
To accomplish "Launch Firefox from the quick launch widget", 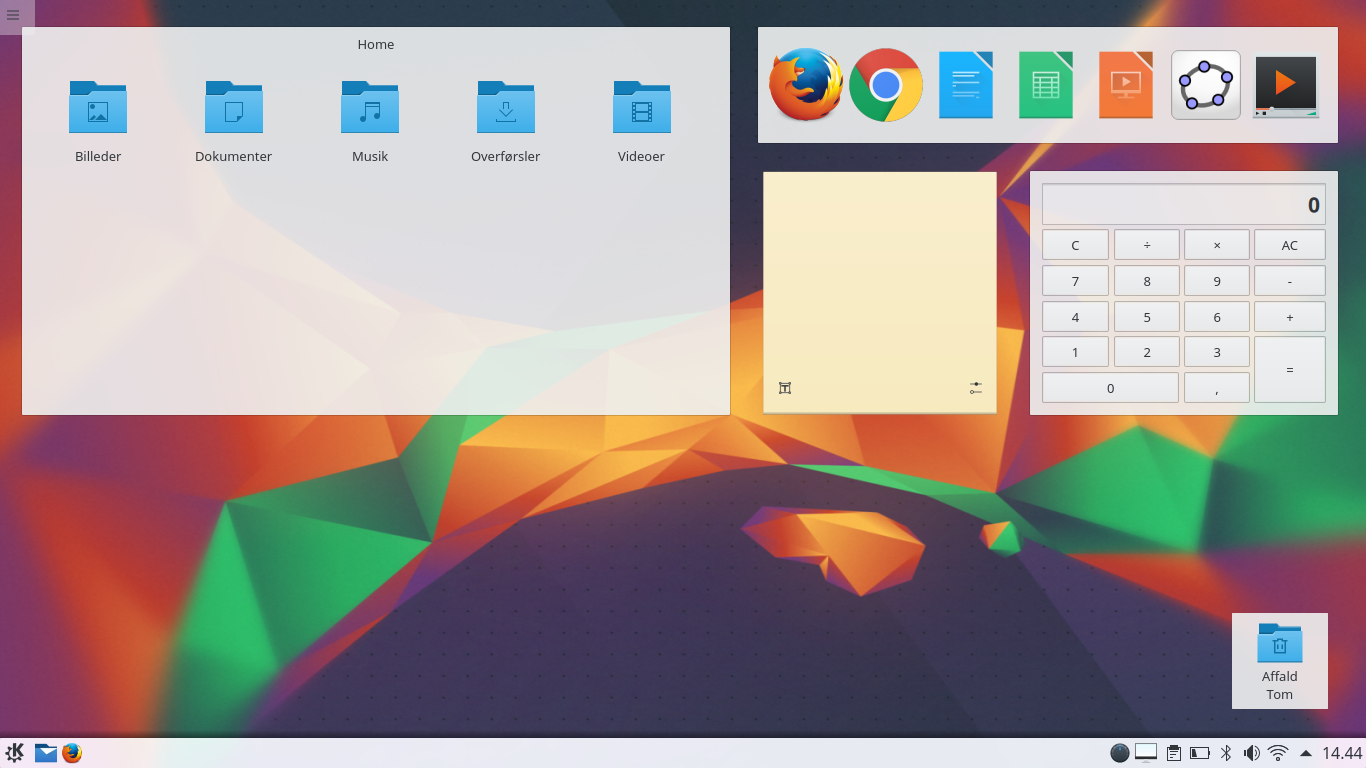I will coord(806,85).
